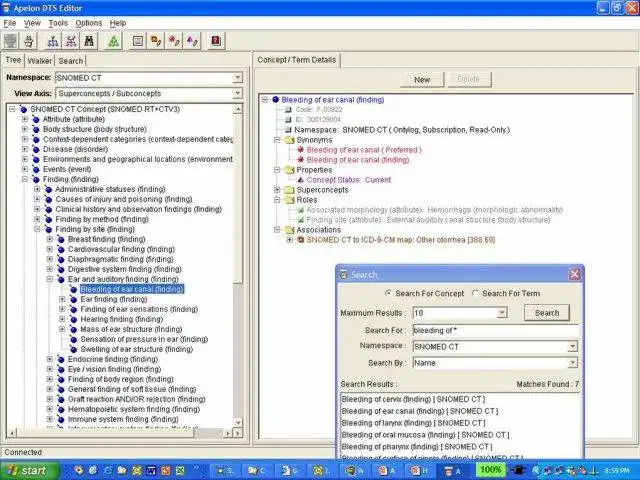The image size is (640, 480).
Task: Open the association editor pencil icon
Action: (x=156, y=41)
